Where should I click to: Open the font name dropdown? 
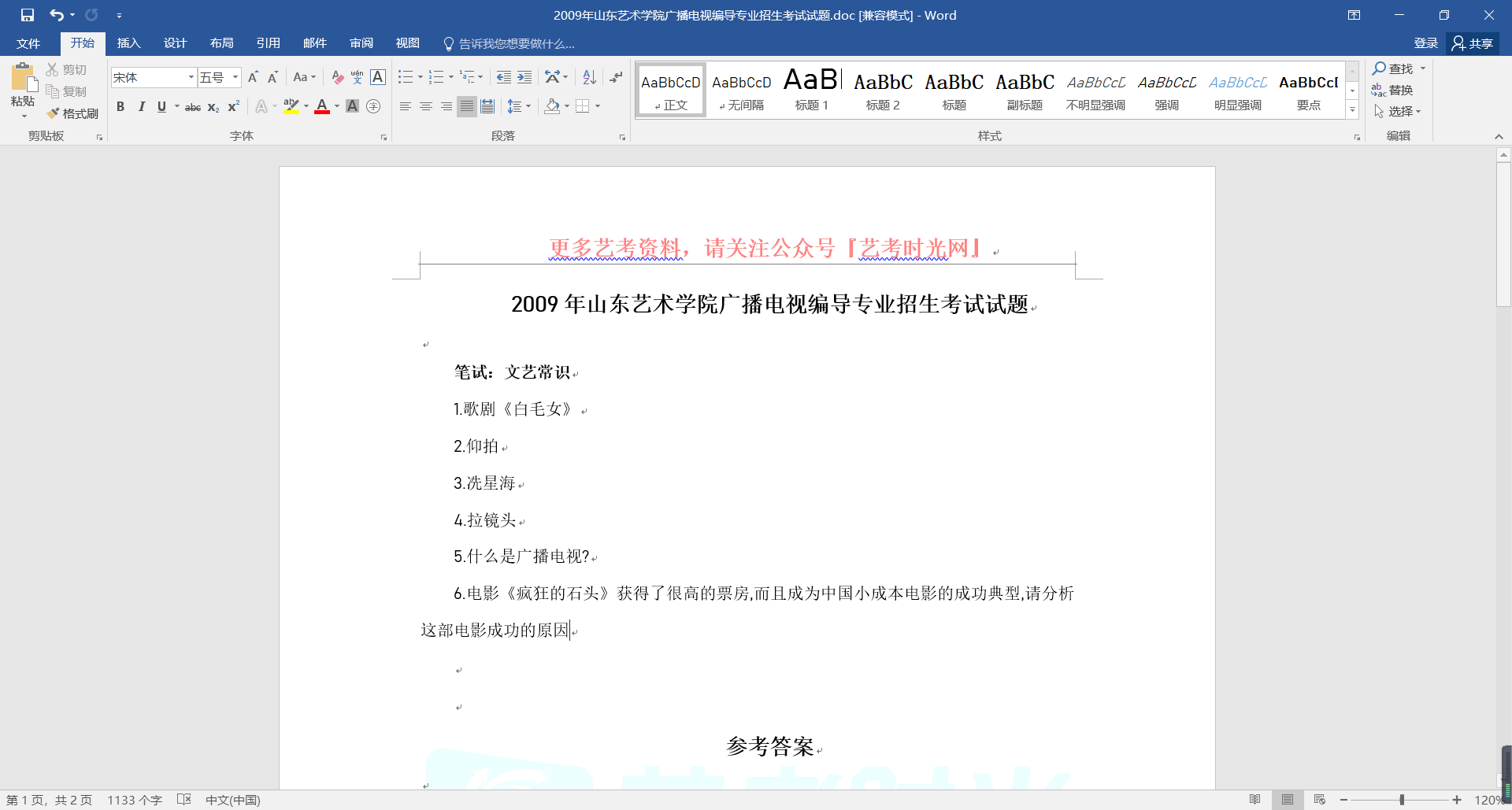click(x=191, y=77)
